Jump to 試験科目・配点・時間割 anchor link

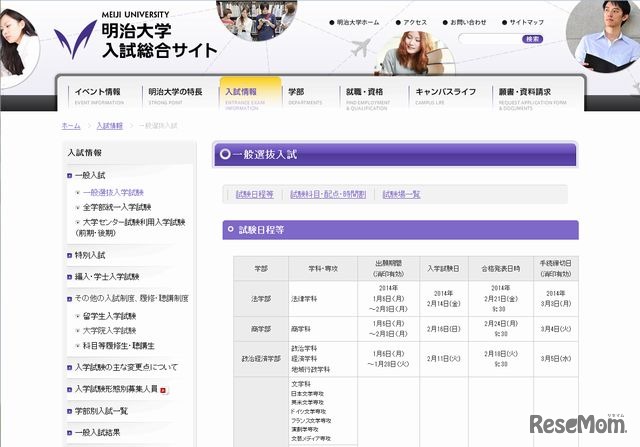(x=328, y=194)
